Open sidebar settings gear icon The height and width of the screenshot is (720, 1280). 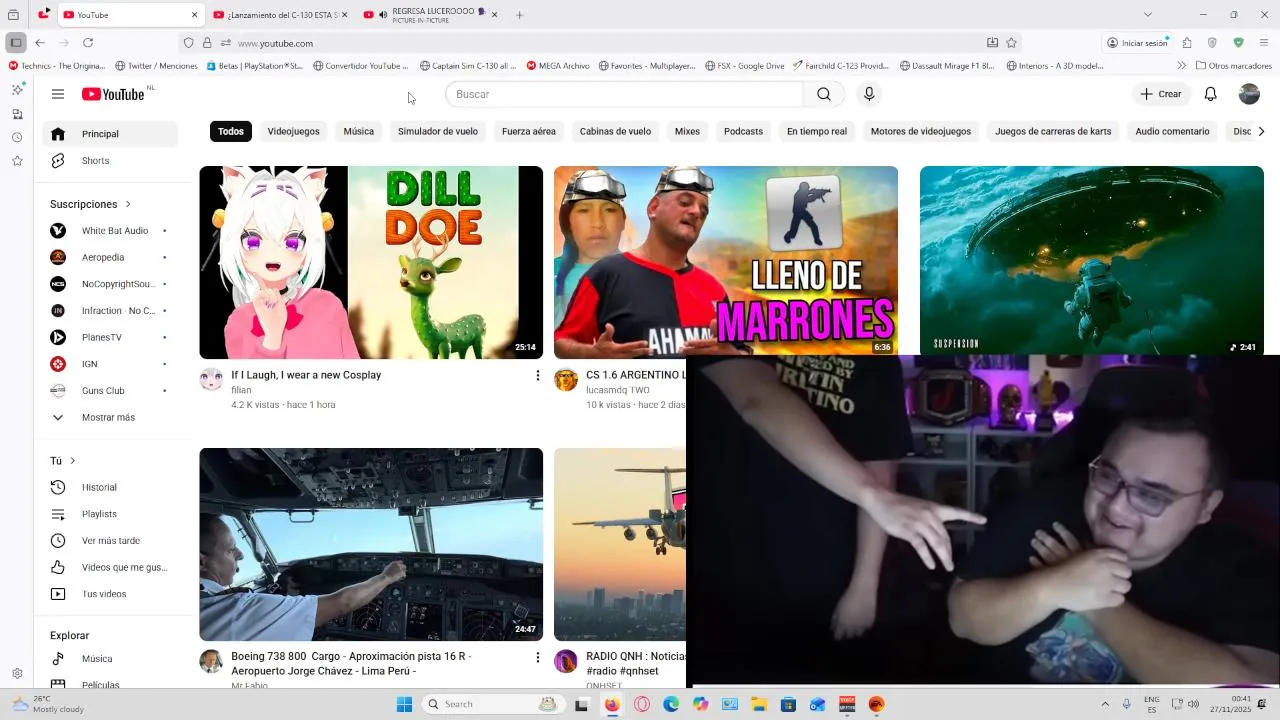[x=17, y=674]
